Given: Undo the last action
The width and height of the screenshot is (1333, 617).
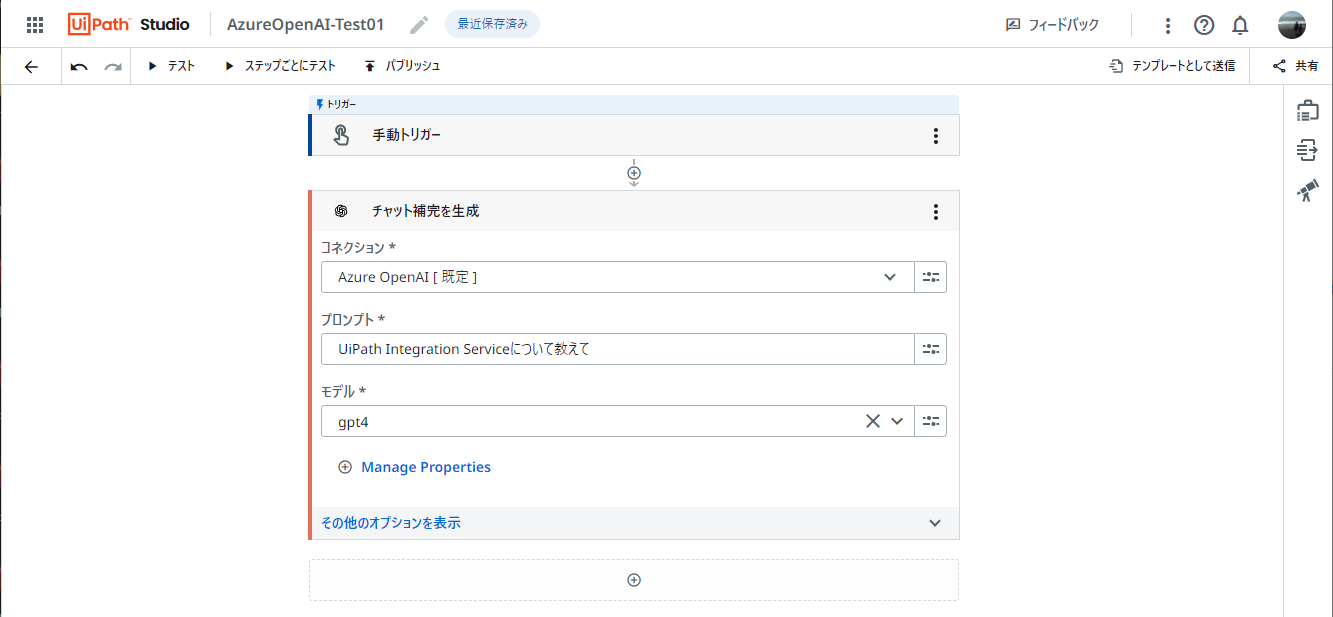Looking at the screenshot, I should 79,66.
